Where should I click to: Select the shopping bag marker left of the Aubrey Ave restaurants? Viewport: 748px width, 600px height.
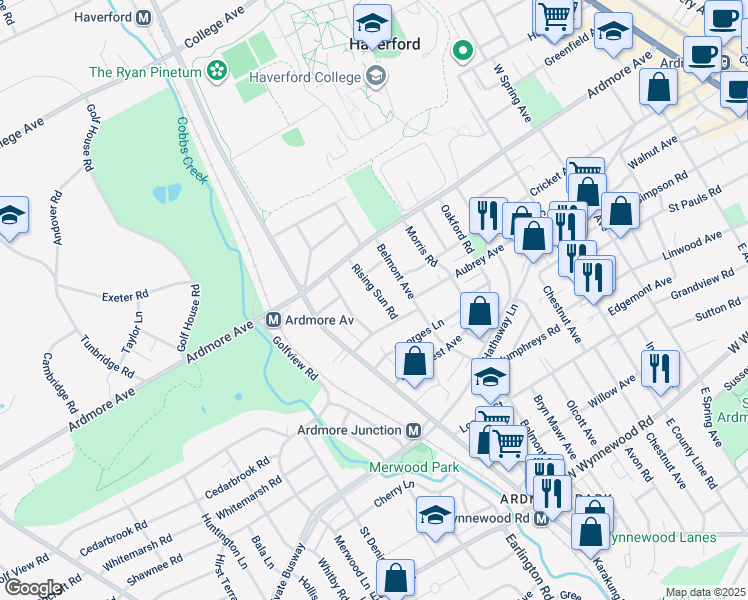(x=533, y=237)
